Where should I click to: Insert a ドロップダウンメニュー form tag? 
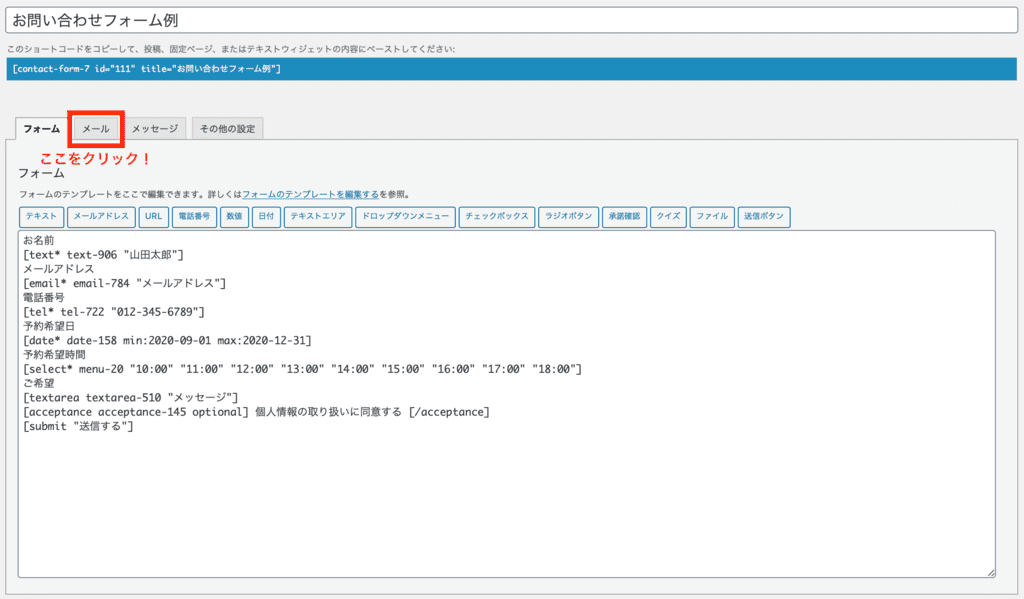404,216
